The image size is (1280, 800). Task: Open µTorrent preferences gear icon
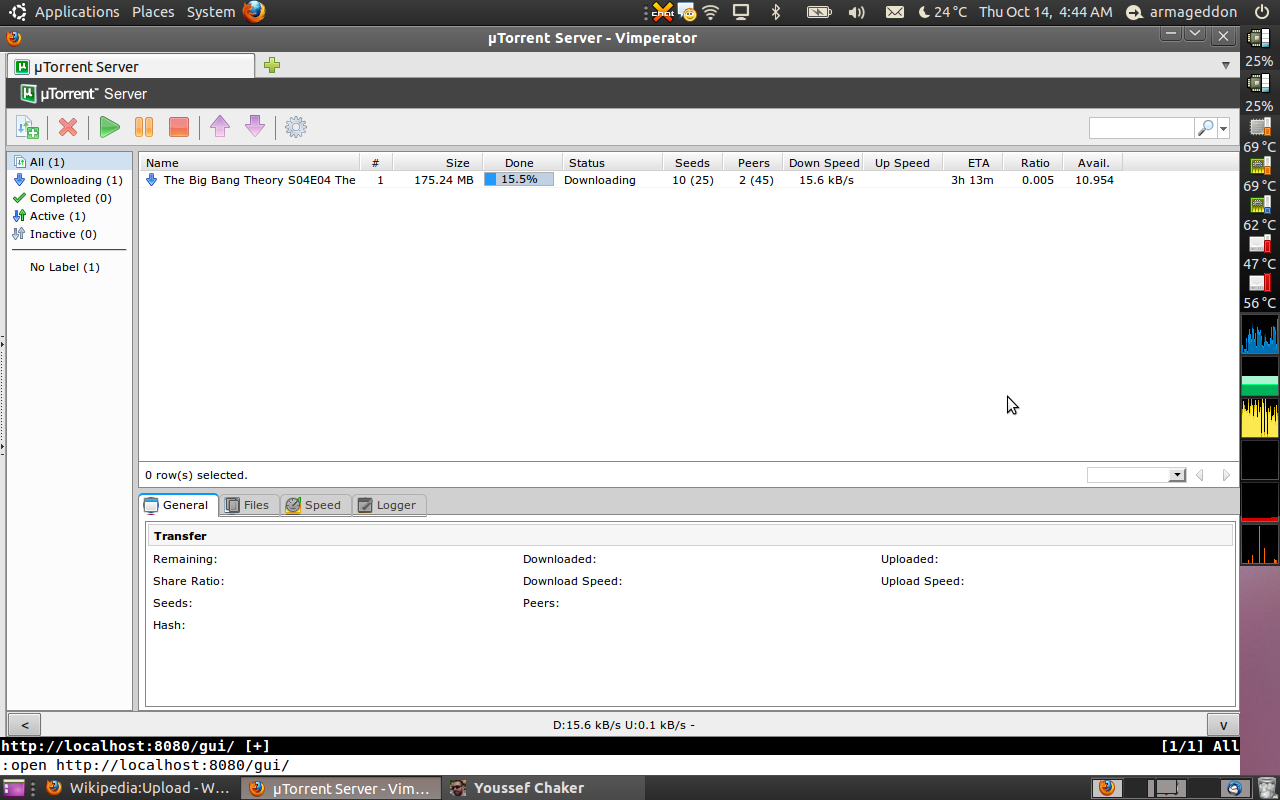click(296, 127)
